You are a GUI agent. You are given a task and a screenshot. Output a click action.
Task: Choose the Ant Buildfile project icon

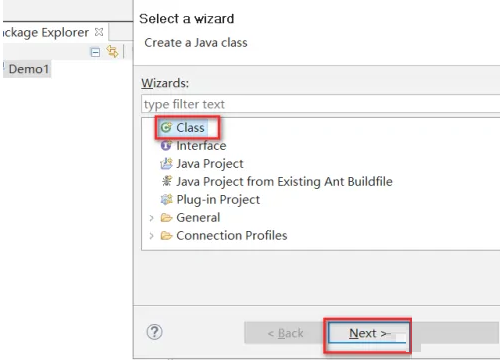point(166,181)
